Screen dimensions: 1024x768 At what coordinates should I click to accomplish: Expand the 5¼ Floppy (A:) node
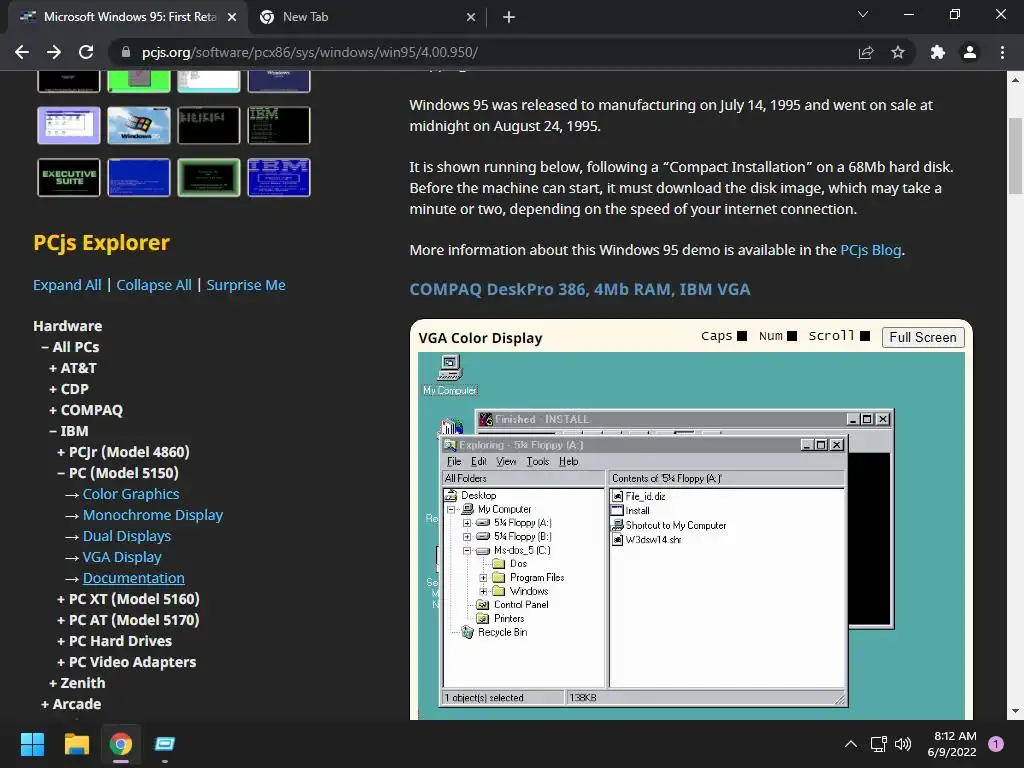[x=467, y=523]
